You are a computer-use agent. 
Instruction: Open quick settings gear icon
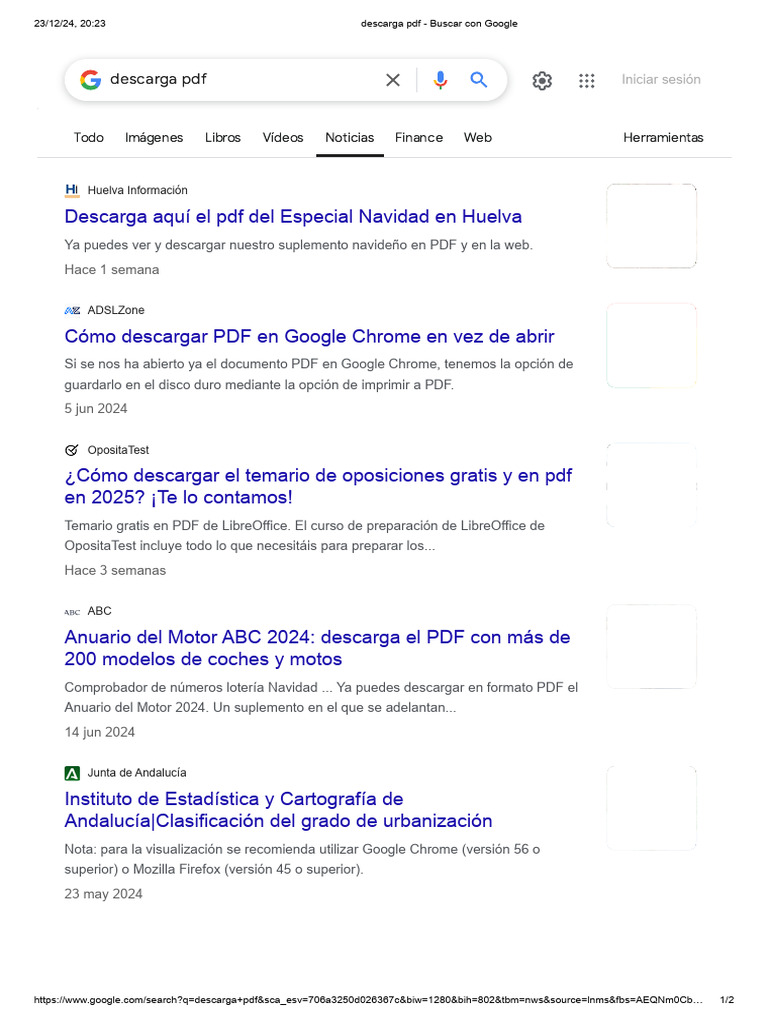tap(542, 80)
